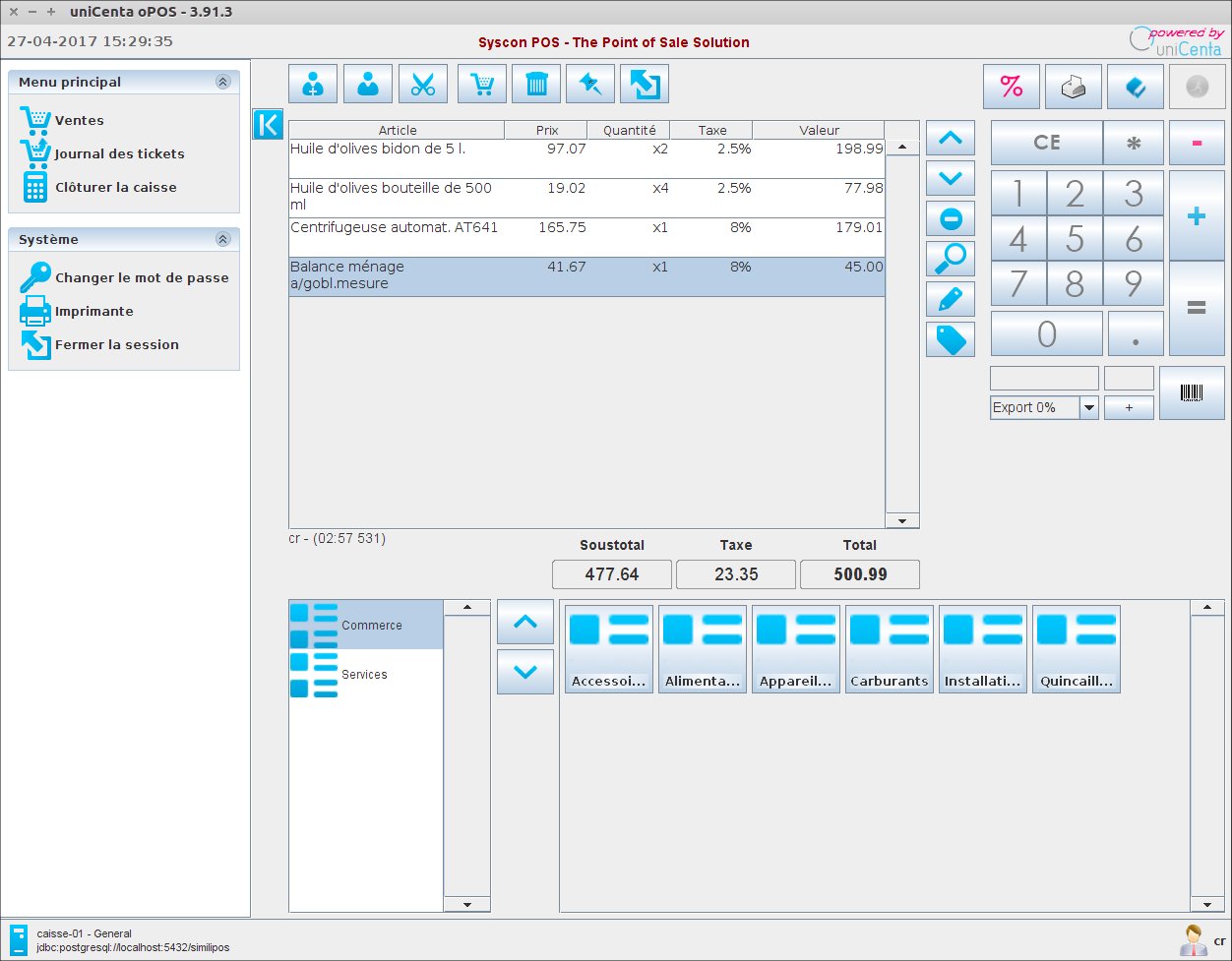Click the trash delete ticket icon

coord(535,84)
